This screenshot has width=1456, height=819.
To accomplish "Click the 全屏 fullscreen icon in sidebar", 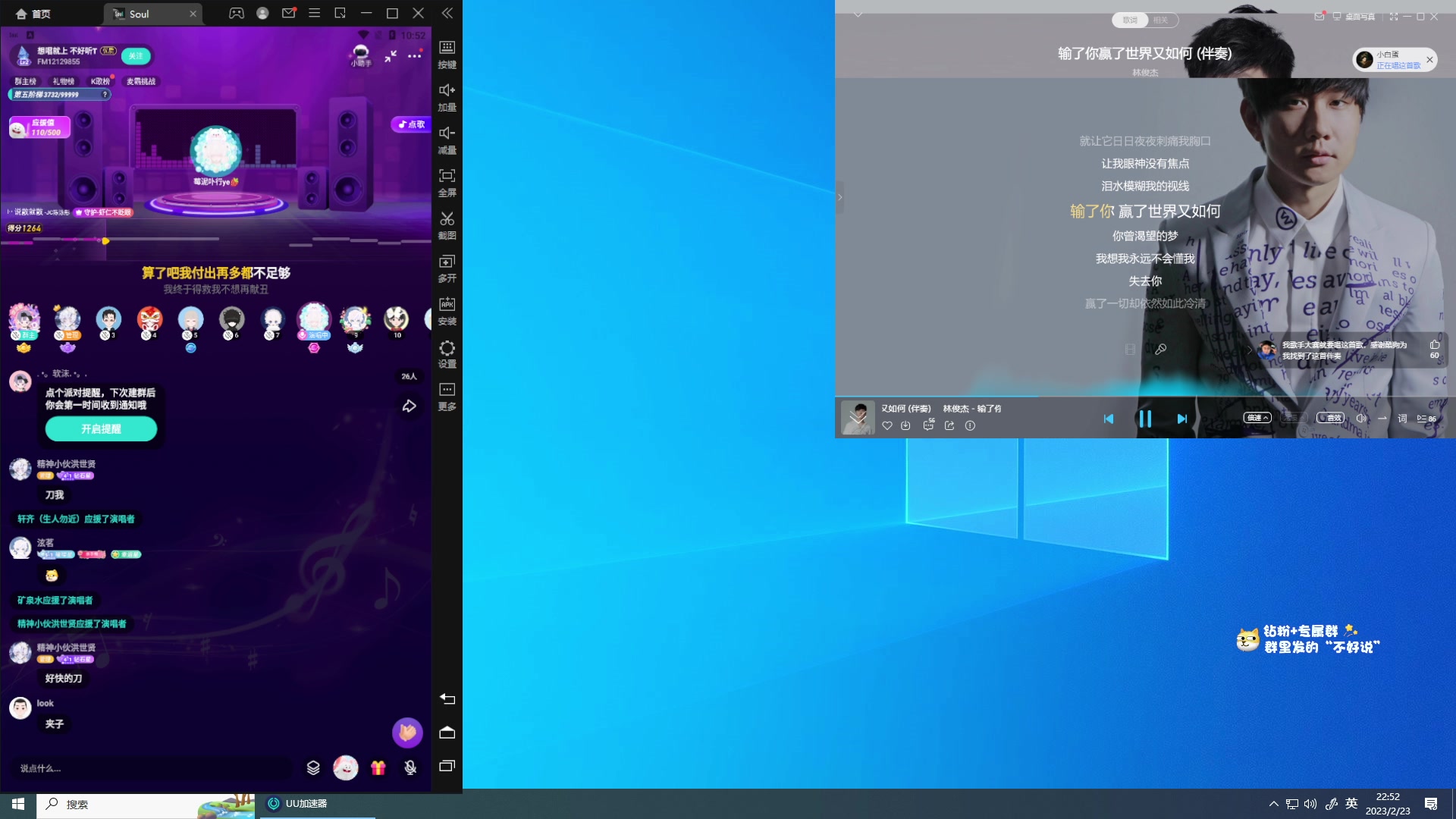I will (x=447, y=176).
